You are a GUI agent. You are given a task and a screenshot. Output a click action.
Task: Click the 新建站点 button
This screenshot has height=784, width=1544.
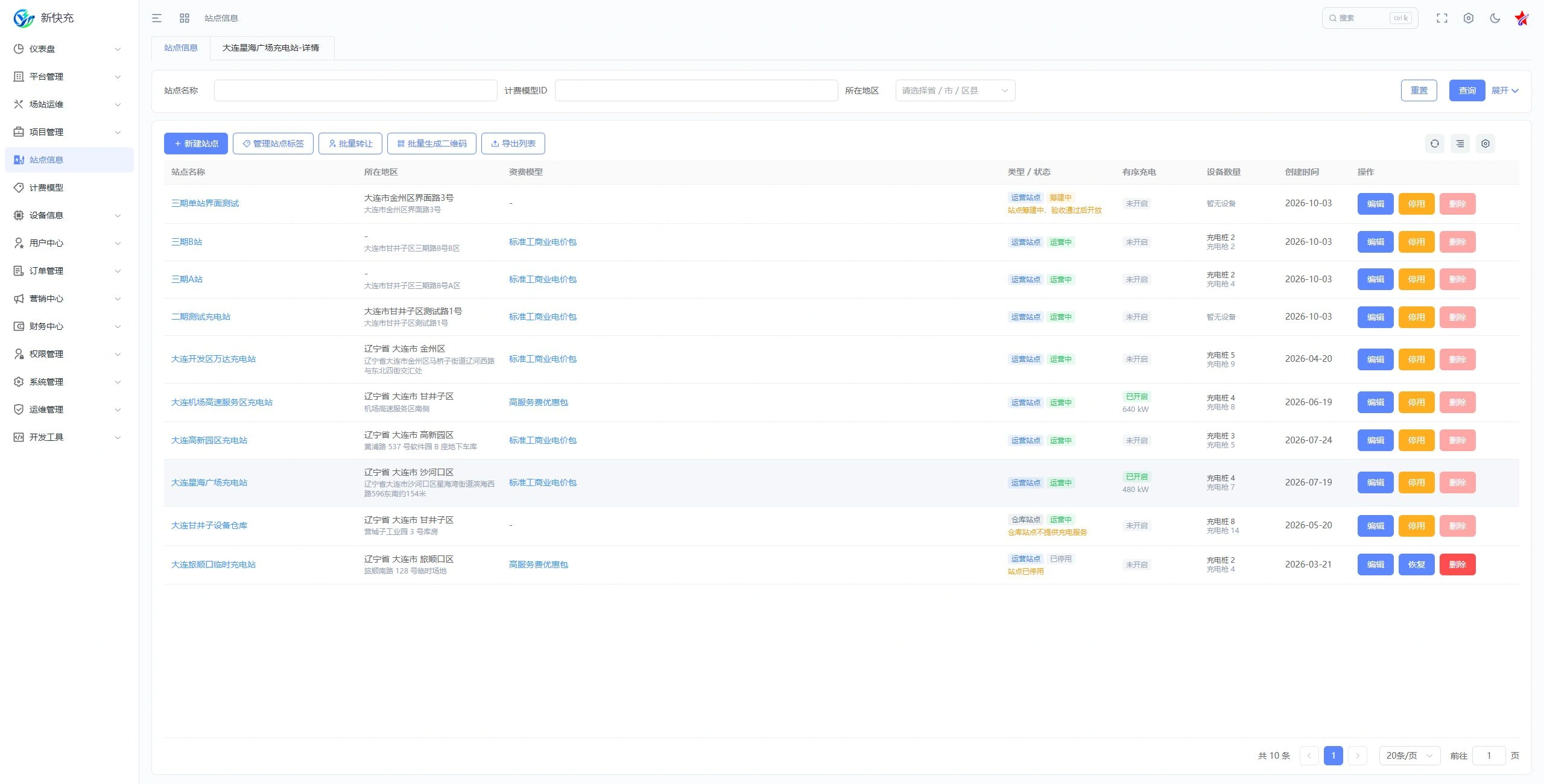(x=196, y=144)
